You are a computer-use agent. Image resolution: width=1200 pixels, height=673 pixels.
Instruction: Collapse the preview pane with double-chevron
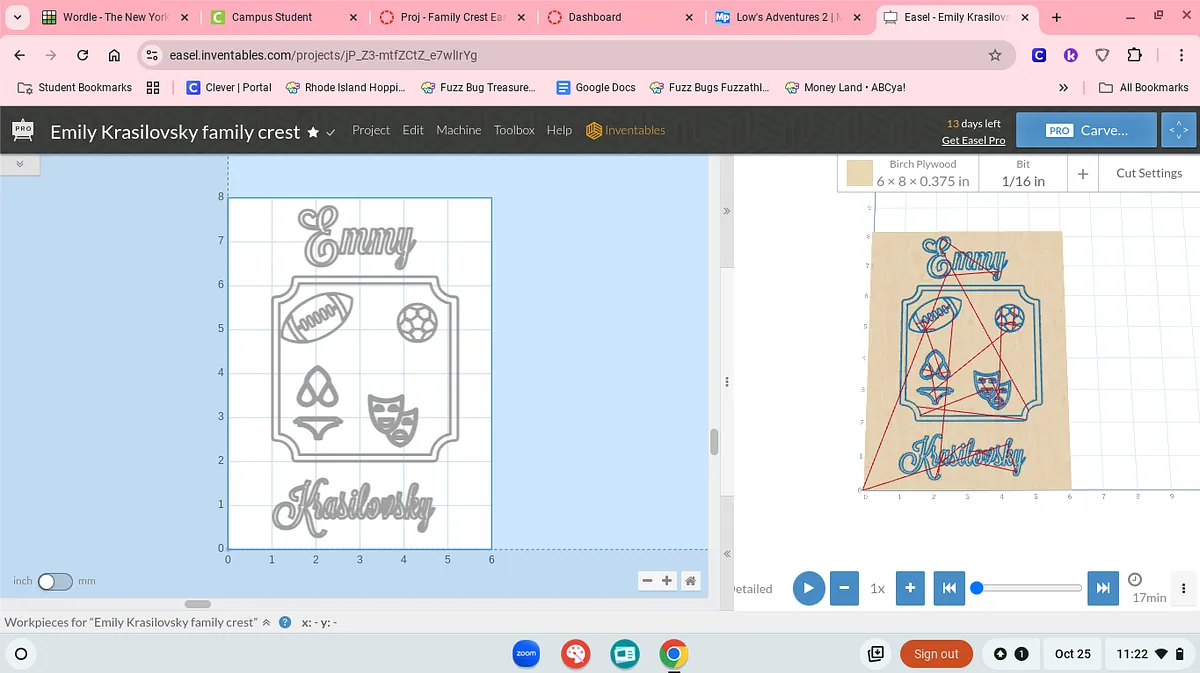click(x=727, y=212)
